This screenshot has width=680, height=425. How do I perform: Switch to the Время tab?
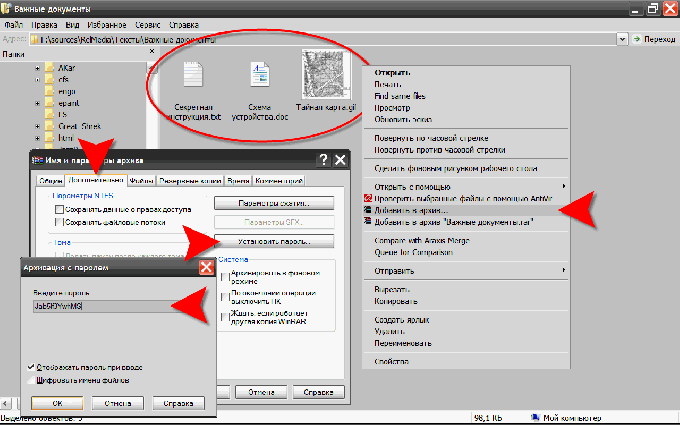click(x=239, y=180)
